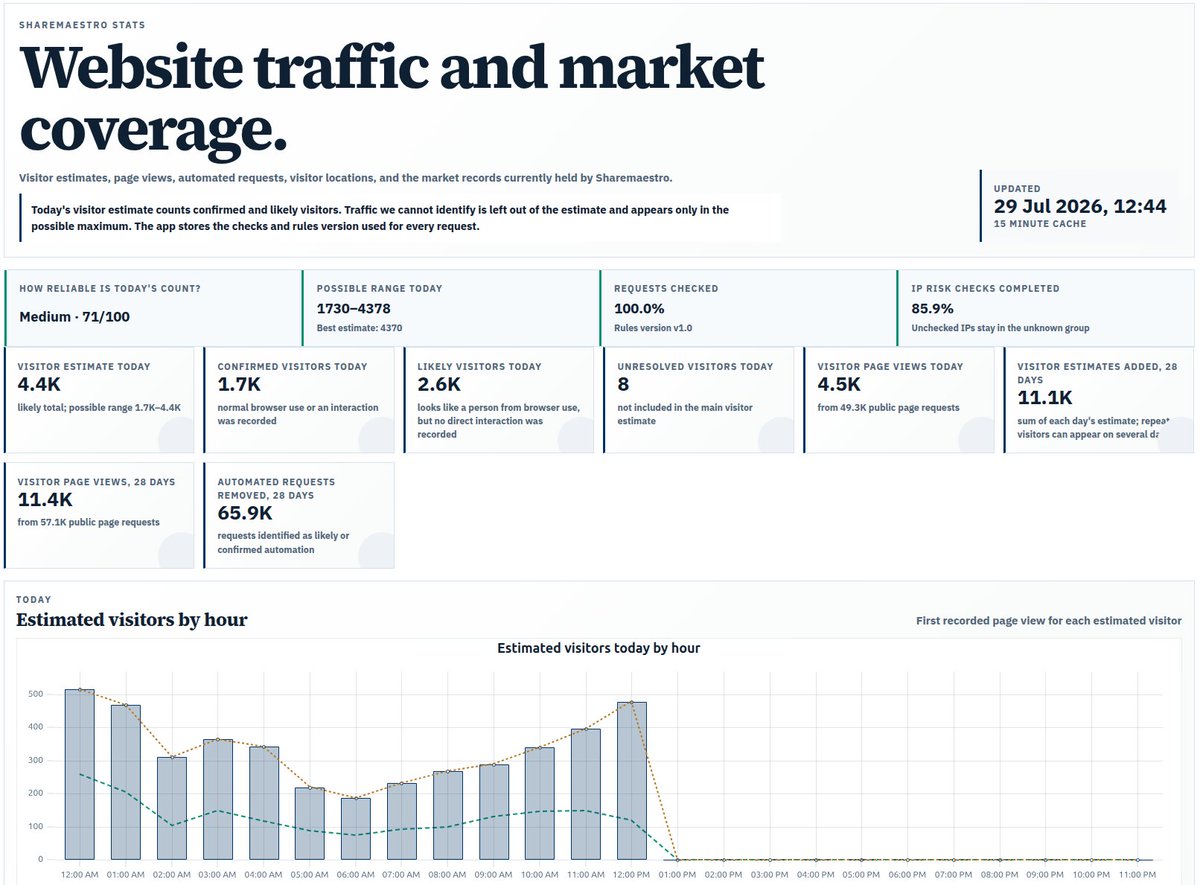Click the "Today's visitor estimate counts..." note

click(400, 218)
